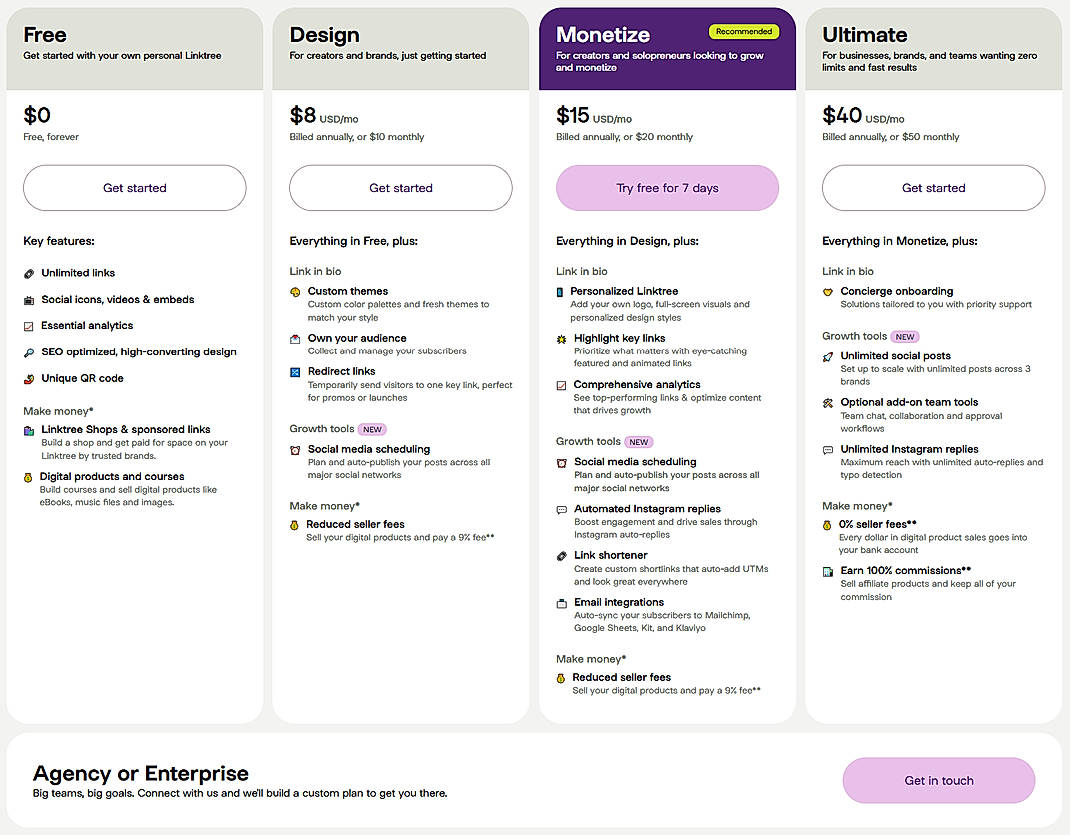Click the Automated Instagram replies icon
Image resolution: width=1070 pixels, height=835 pixels.
[562, 508]
